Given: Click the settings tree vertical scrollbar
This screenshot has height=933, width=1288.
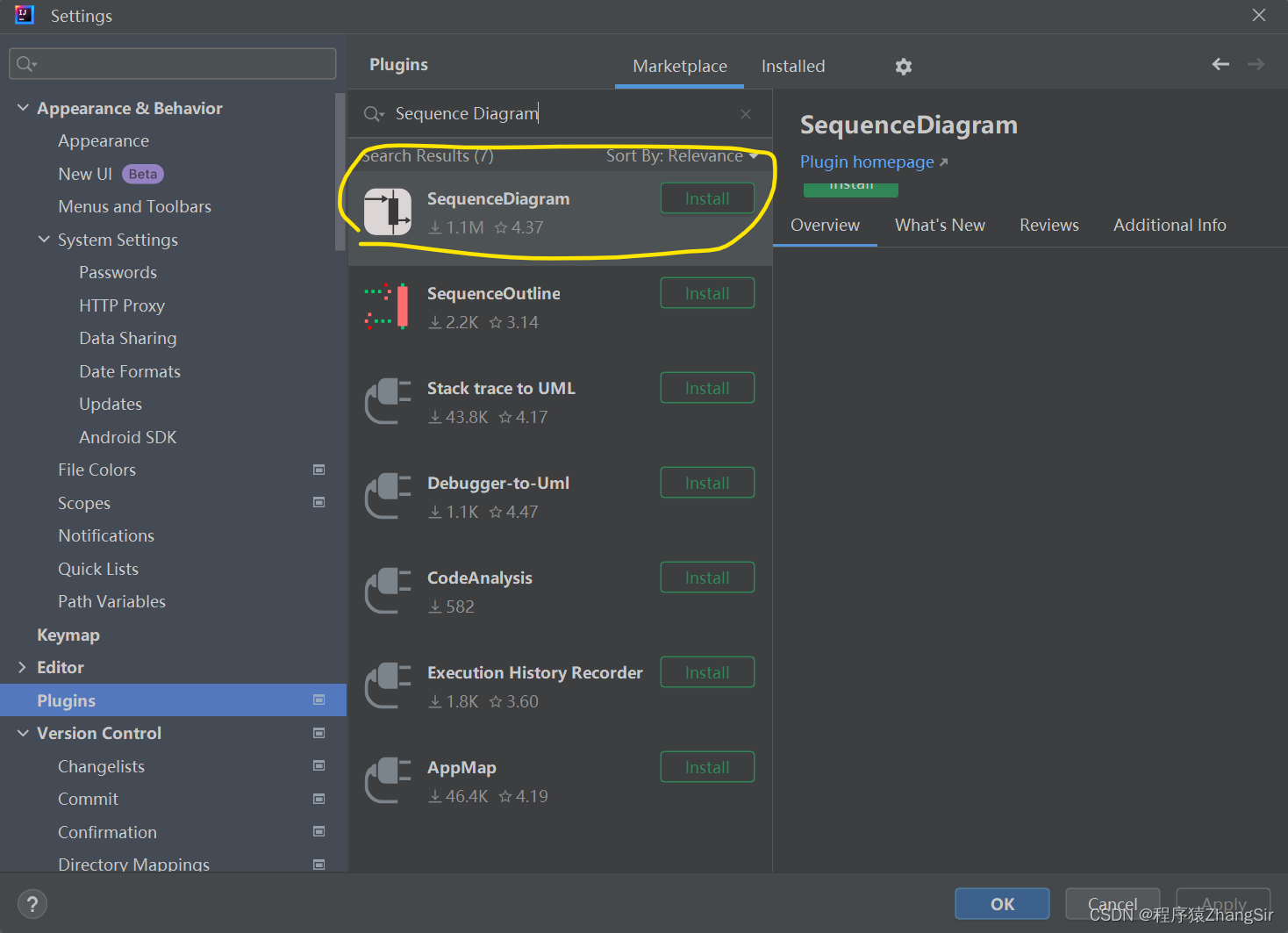Looking at the screenshot, I should (340, 172).
